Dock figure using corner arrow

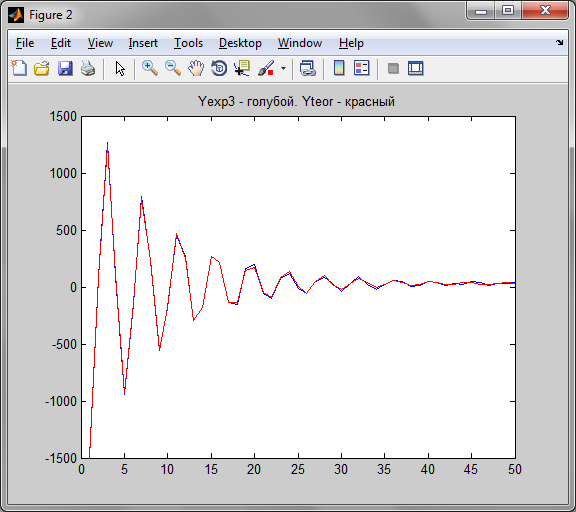click(x=559, y=43)
